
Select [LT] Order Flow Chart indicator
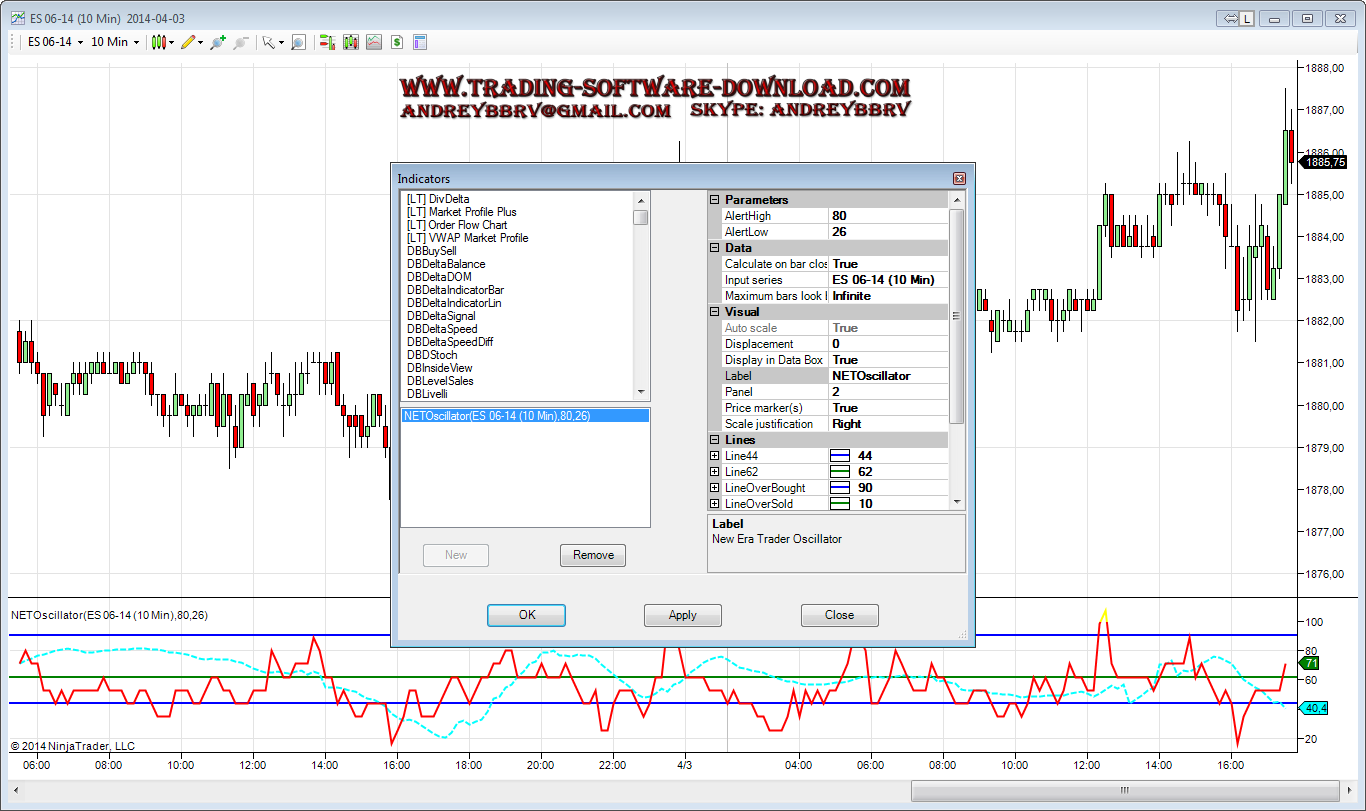[457, 225]
